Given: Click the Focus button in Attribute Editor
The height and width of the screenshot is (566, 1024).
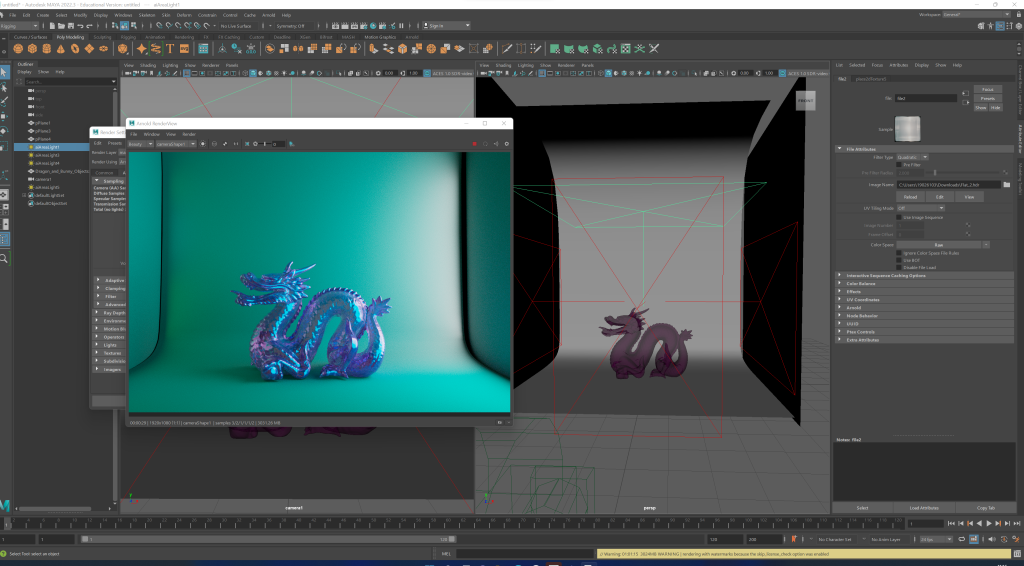Looking at the screenshot, I should [987, 89].
